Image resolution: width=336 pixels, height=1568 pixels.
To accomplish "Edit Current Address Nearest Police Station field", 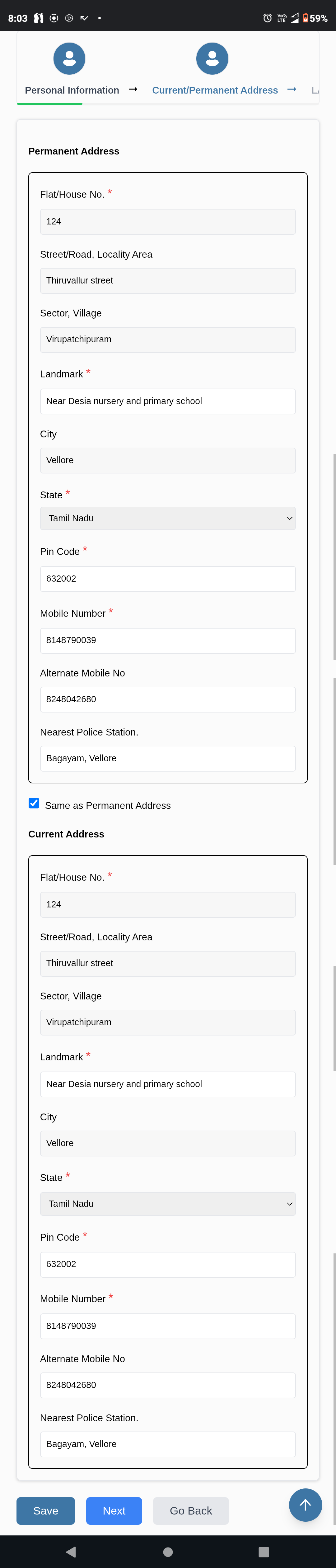I will click(x=167, y=1444).
